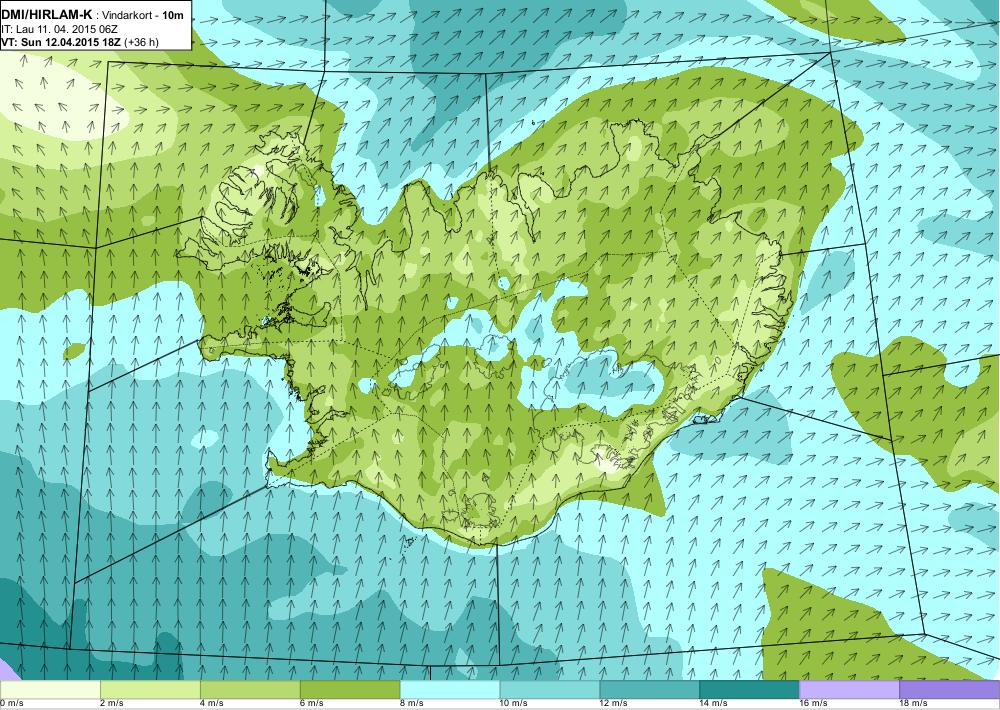Click the '10 m/s' legend label

pos(514,704)
